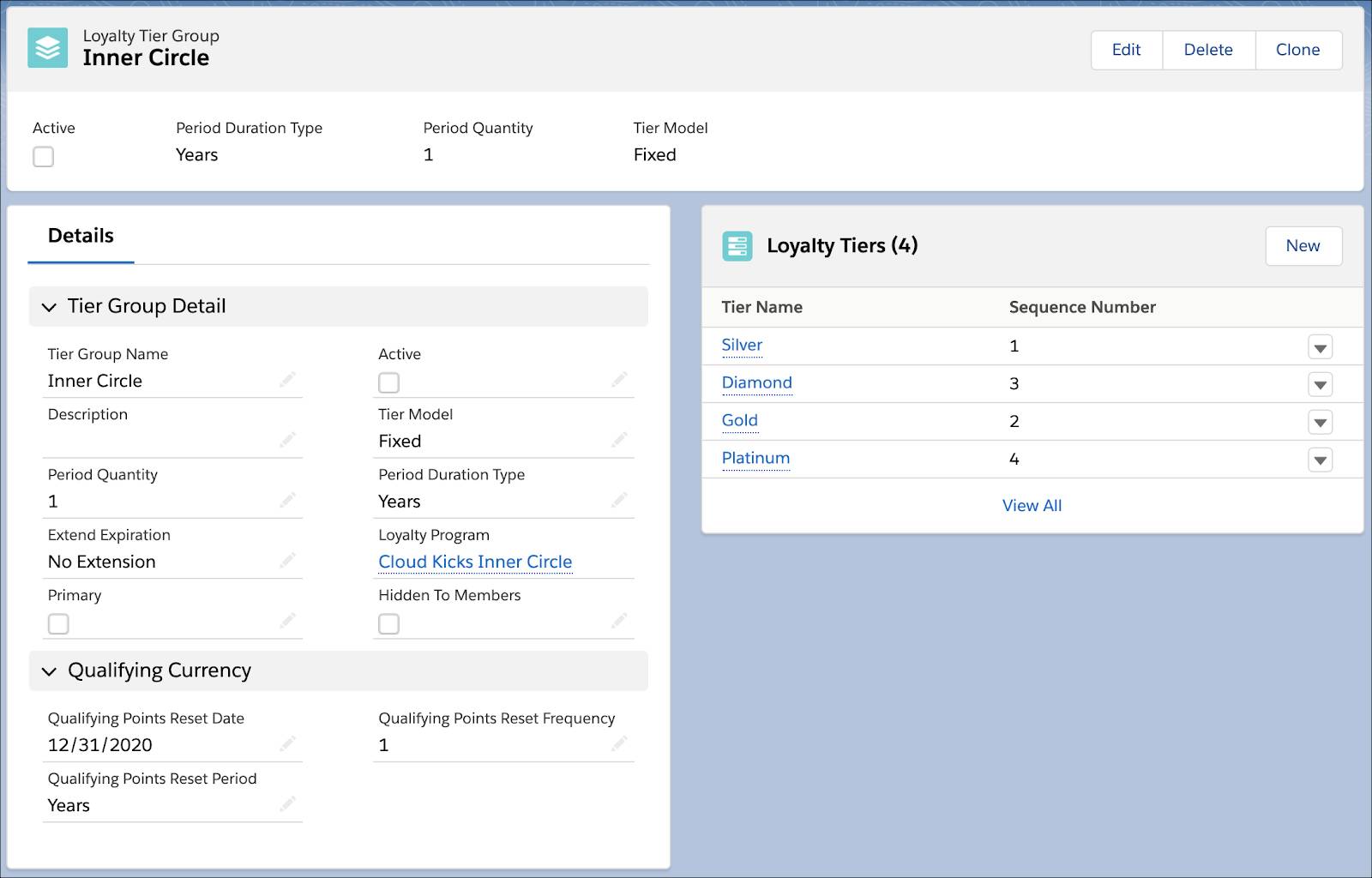Edit Extend Expiration using the pencil icon

coord(288,560)
